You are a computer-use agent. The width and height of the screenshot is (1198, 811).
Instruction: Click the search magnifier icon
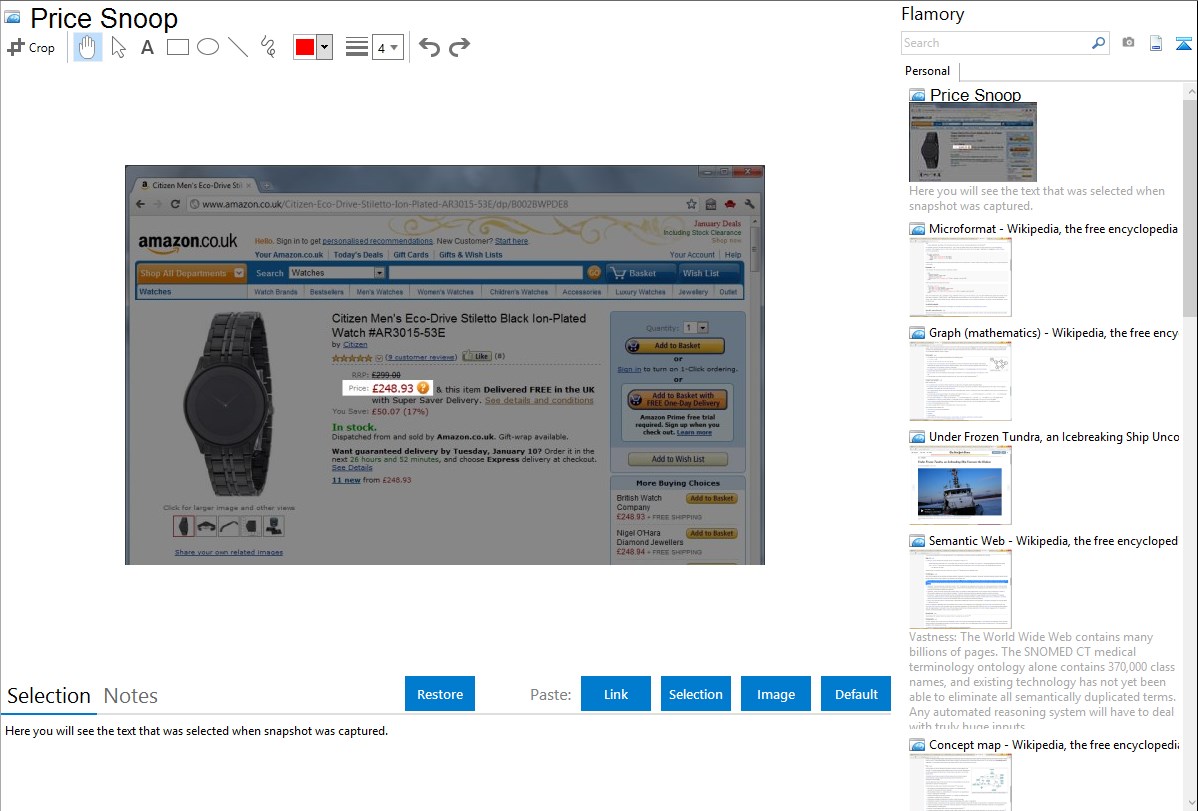1099,43
